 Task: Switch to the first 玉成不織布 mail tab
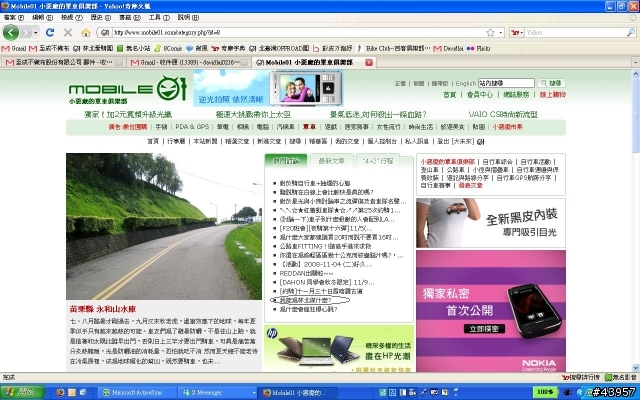tap(64, 62)
